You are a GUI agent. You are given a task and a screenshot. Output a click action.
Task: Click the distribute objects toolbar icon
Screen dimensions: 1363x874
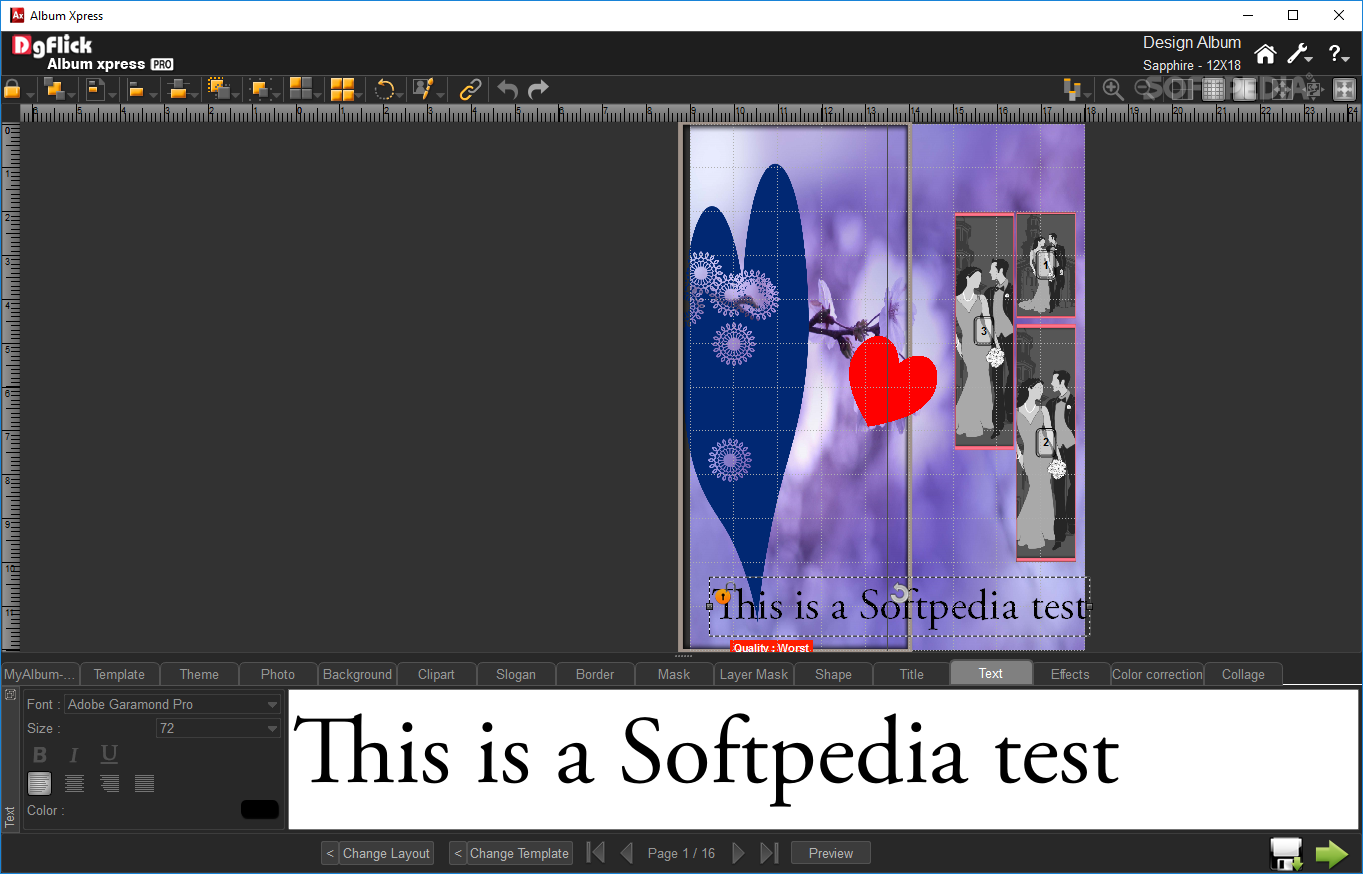pyautogui.click(x=179, y=89)
